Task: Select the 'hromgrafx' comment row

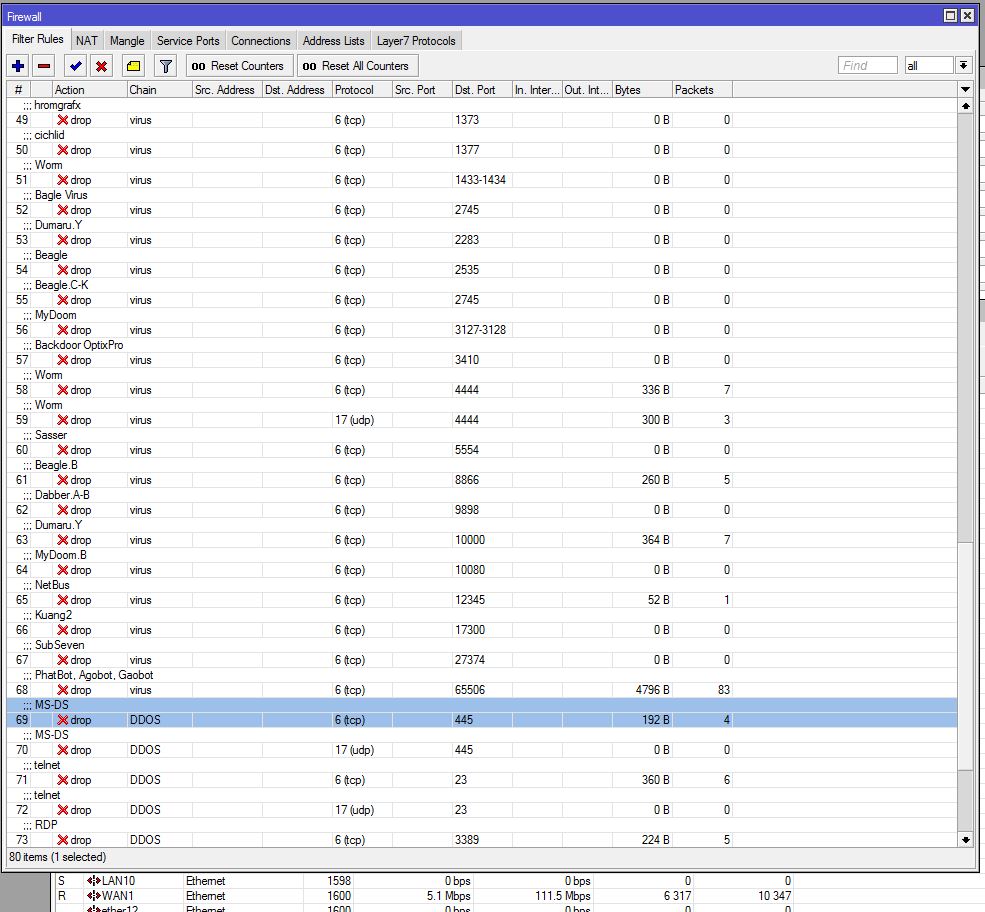Action: [x=482, y=105]
